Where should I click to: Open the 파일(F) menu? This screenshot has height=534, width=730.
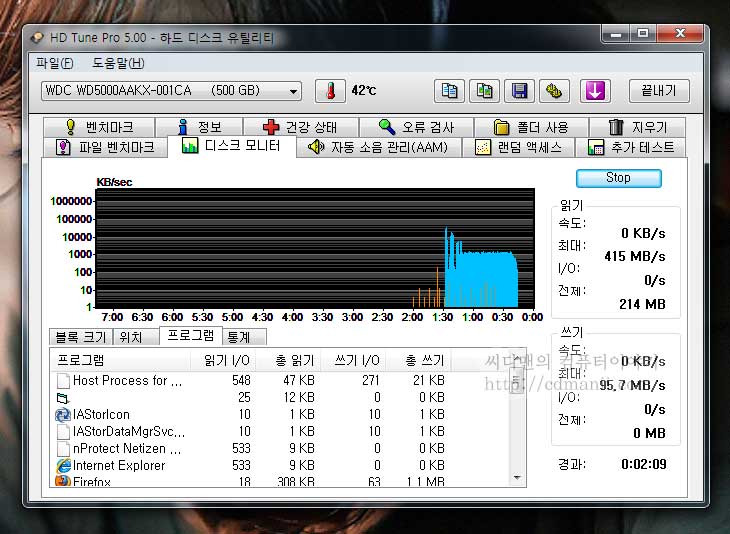pyautogui.click(x=54, y=63)
